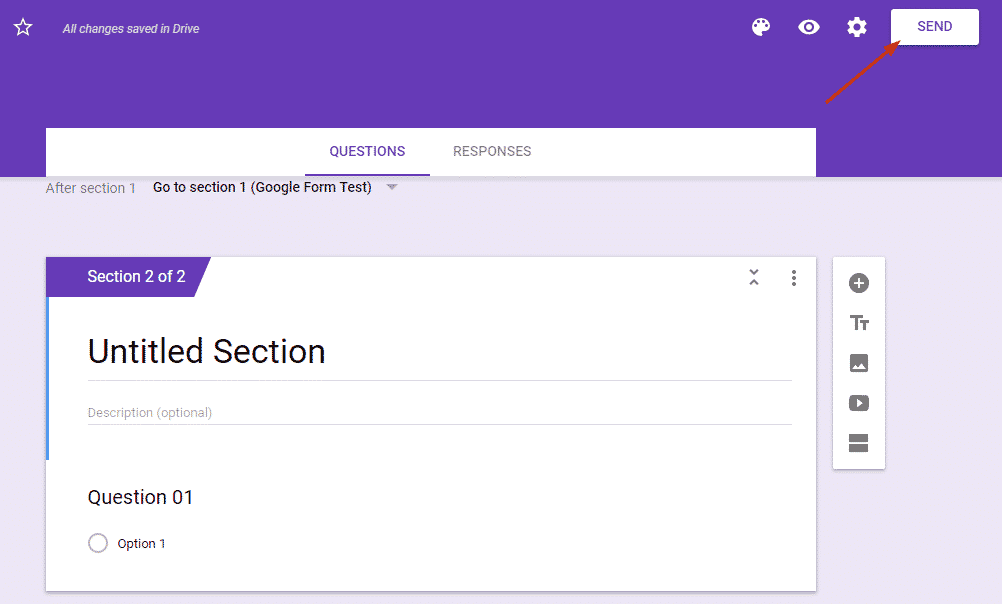
Task: Open form settings gear
Action: [x=857, y=27]
